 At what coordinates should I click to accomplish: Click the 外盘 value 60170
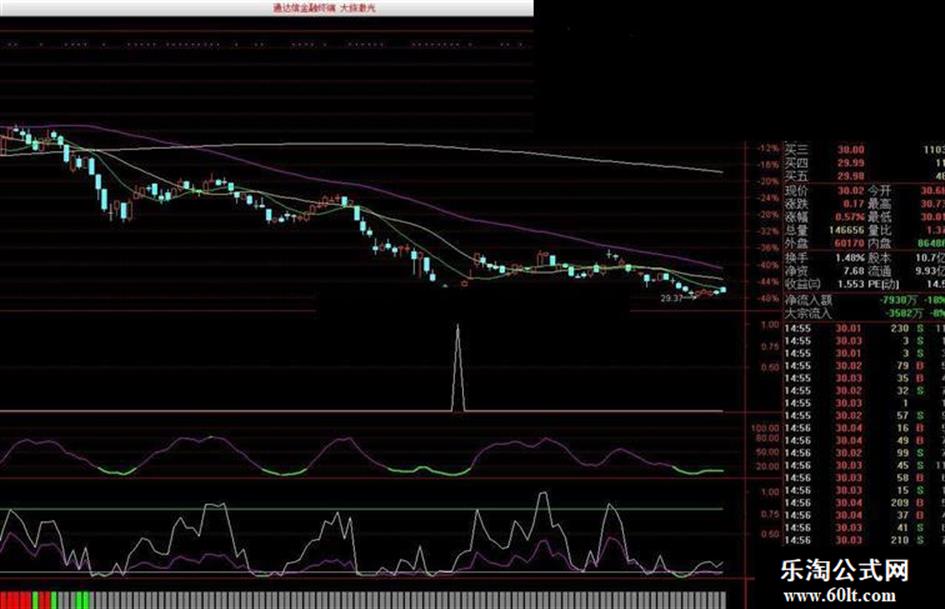point(850,244)
